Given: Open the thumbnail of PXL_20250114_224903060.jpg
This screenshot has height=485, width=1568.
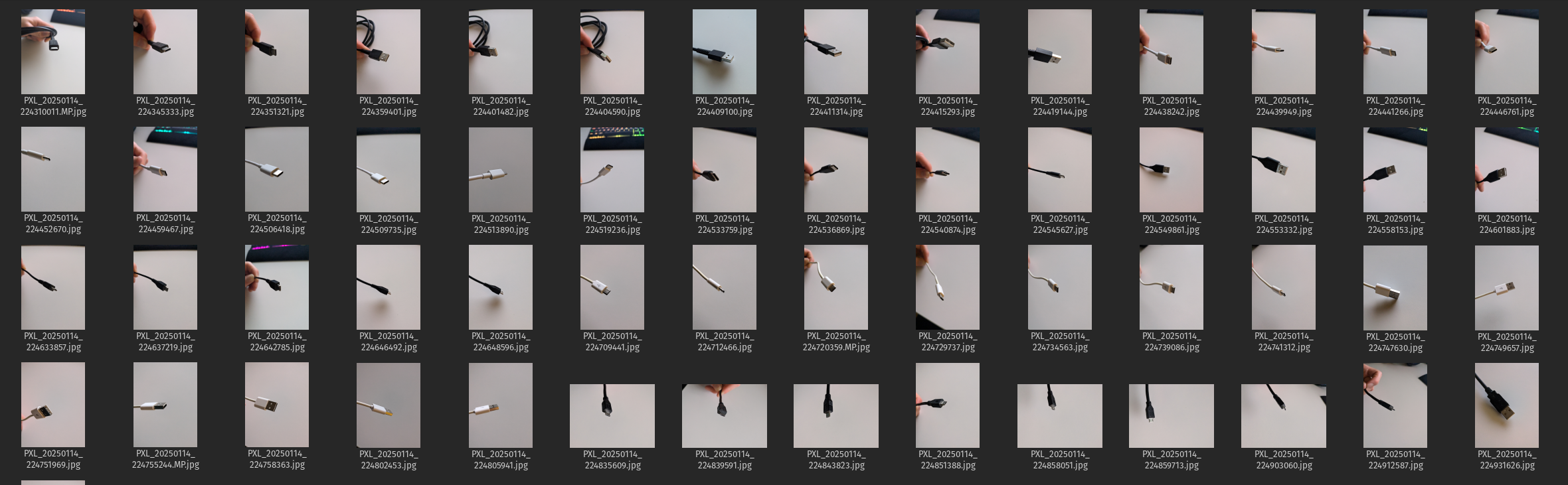Looking at the screenshot, I should (1284, 416).
